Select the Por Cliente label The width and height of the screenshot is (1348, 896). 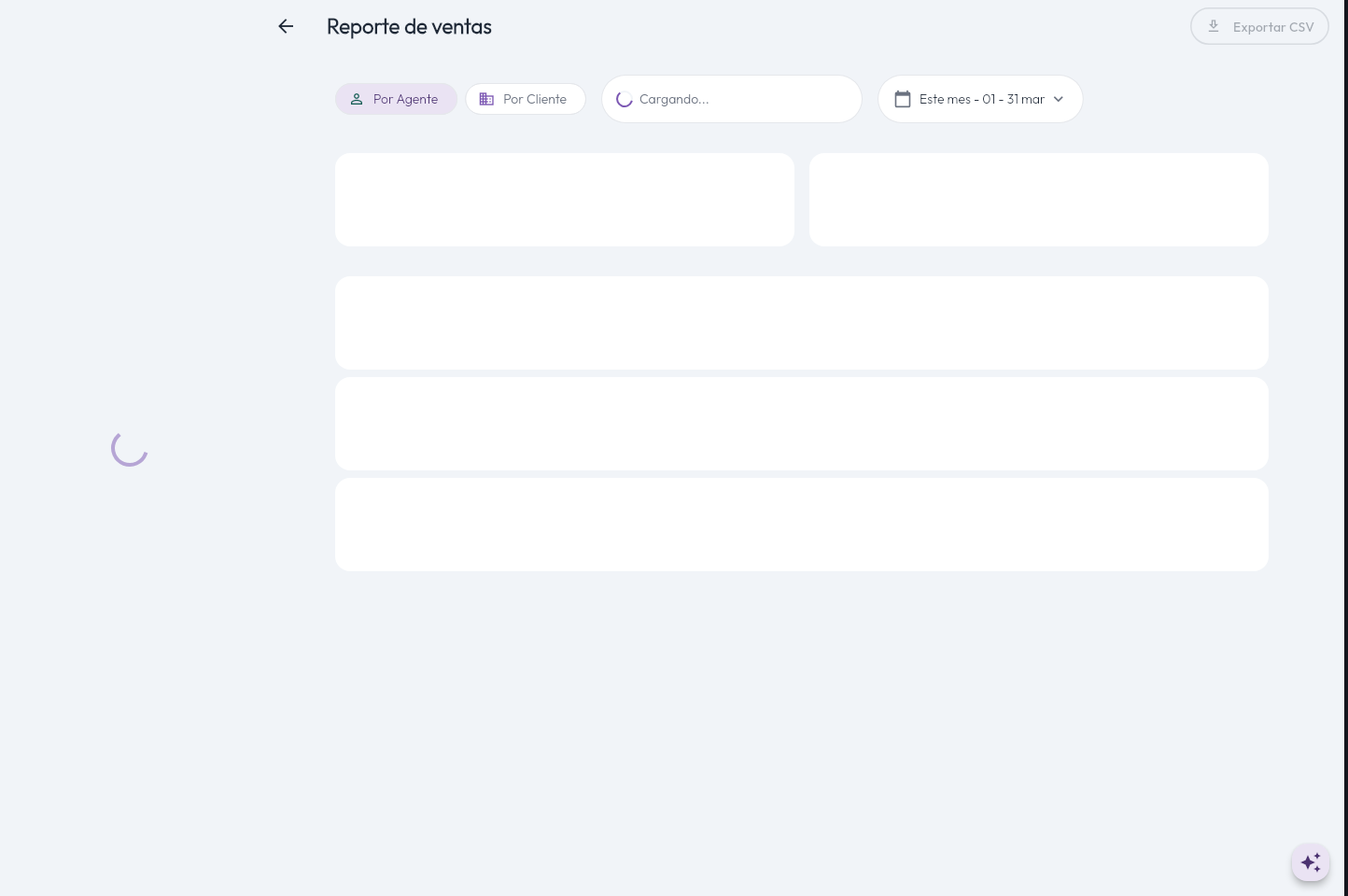point(535,99)
